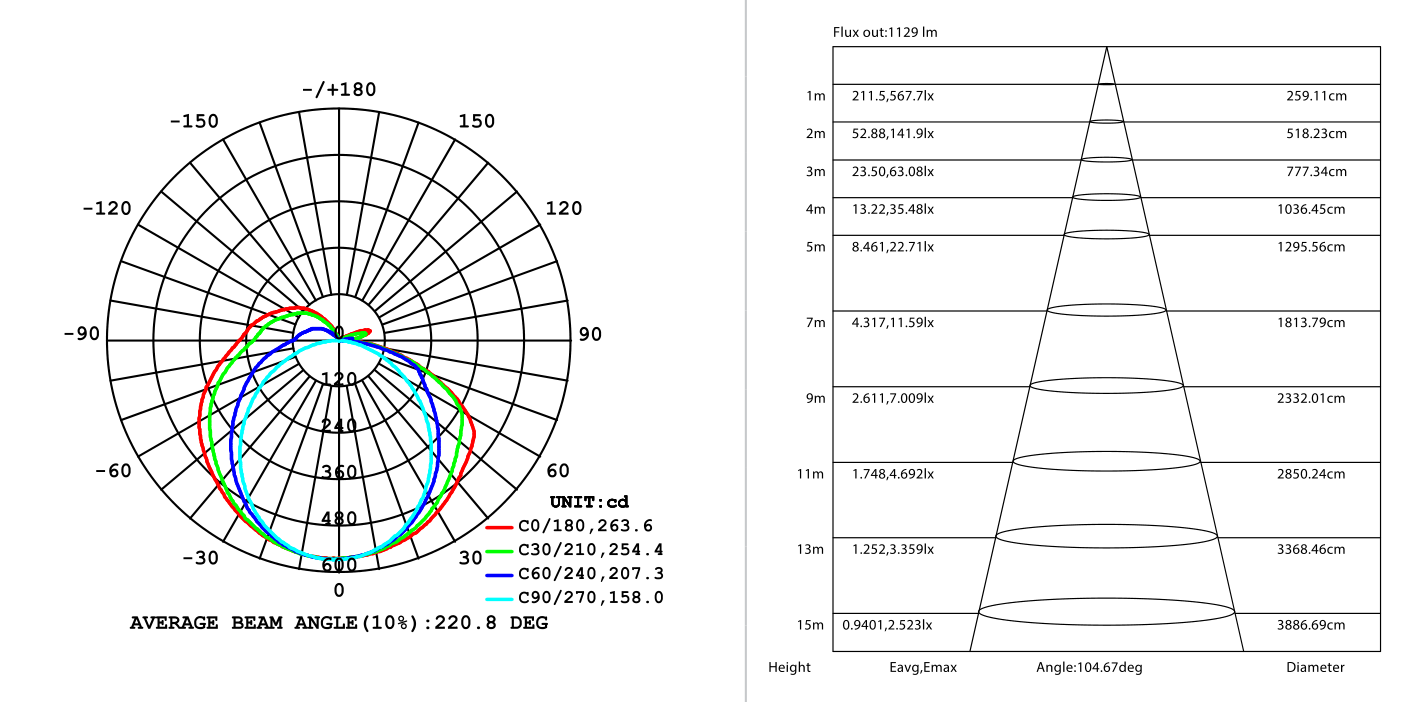Click the 60 angle label

(x=558, y=471)
